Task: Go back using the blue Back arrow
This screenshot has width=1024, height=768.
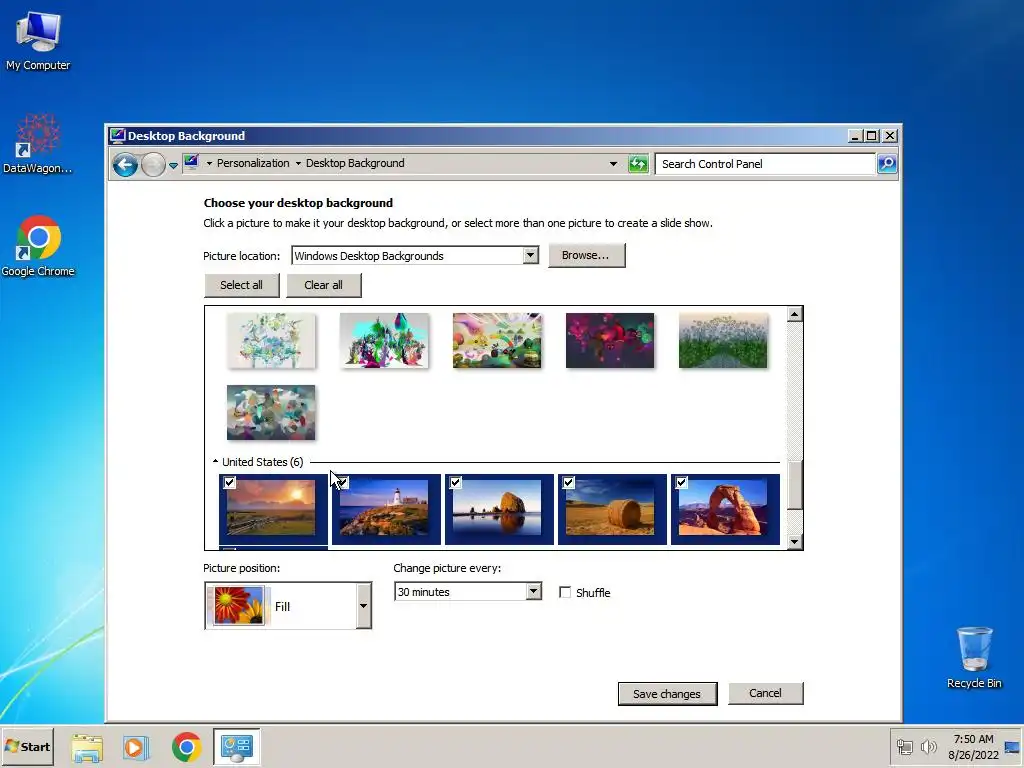Action: pyautogui.click(x=125, y=164)
